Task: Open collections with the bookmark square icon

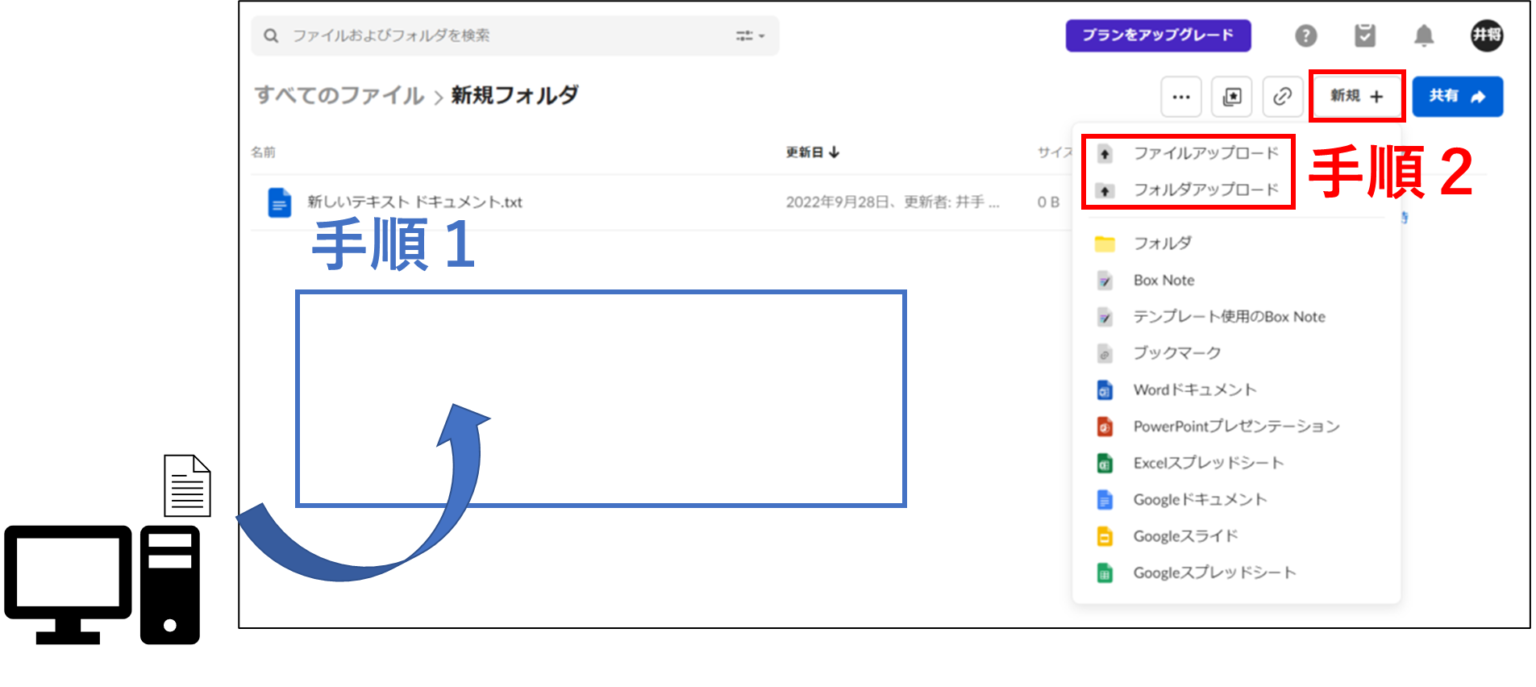Action: coord(1232,96)
